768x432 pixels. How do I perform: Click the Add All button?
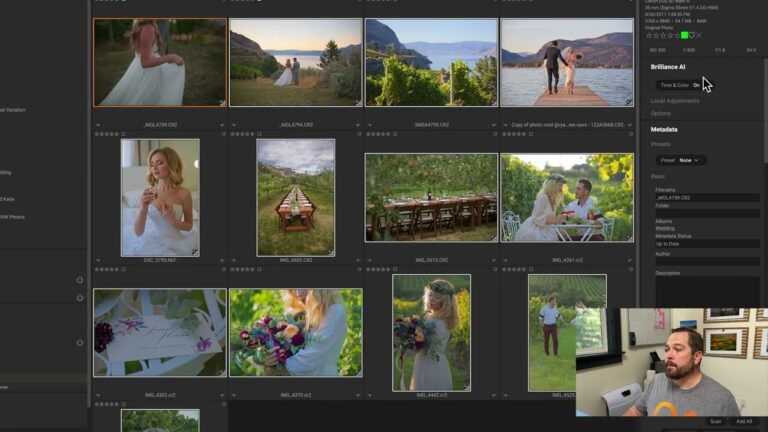(x=744, y=421)
